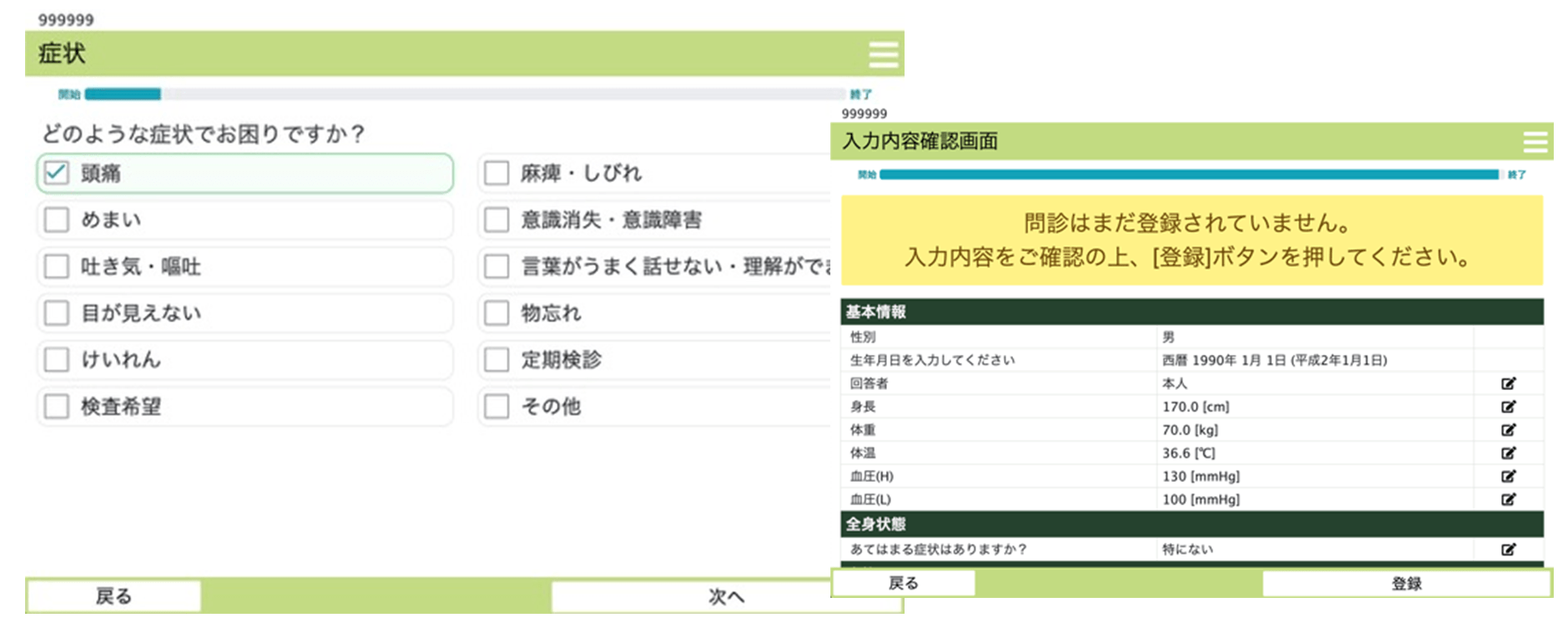Check the めまい symptom checkbox
The image size is (1568, 618).
pyautogui.click(x=57, y=220)
